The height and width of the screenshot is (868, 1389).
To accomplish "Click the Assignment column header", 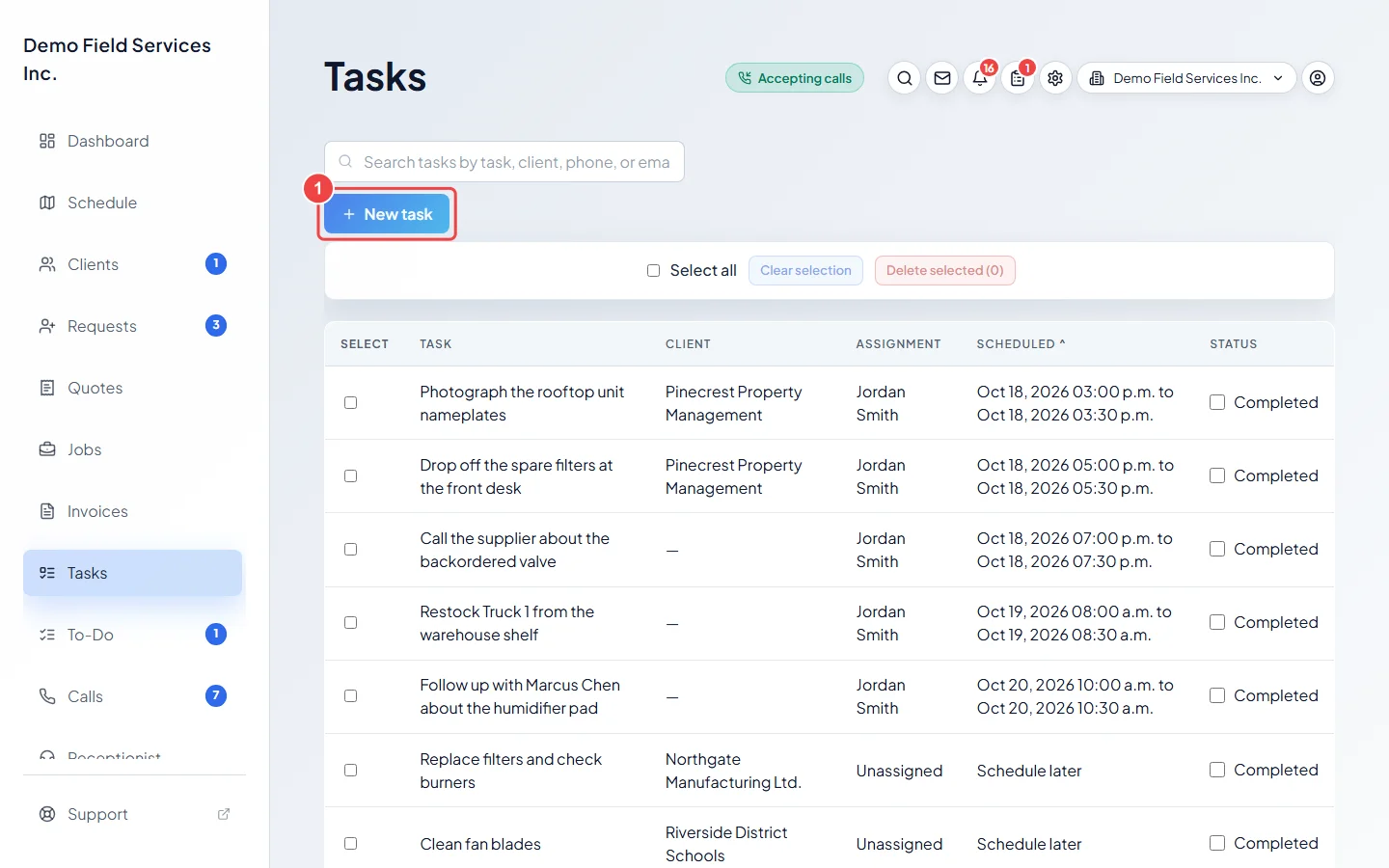I will click(x=898, y=344).
